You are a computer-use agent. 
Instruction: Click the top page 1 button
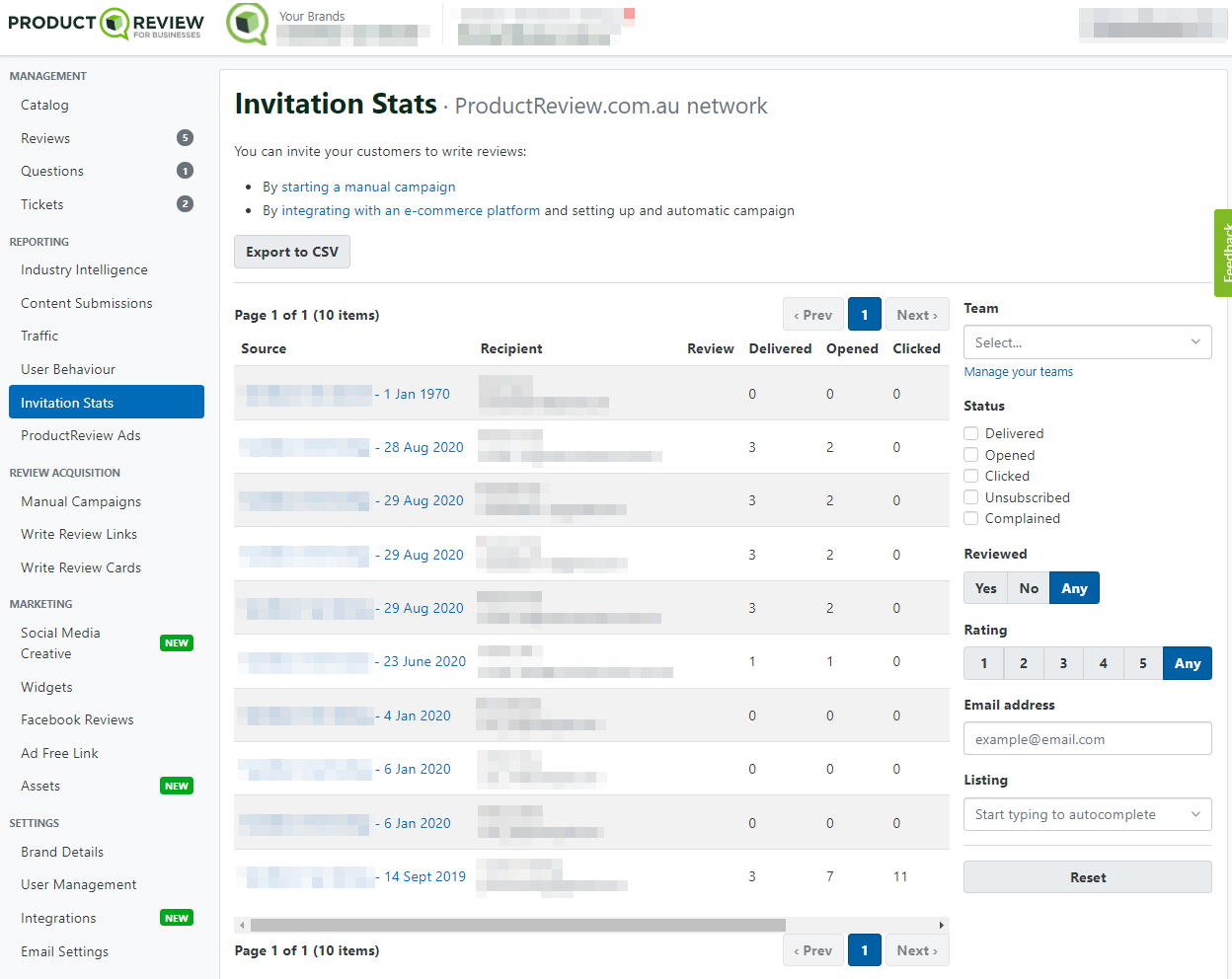point(865,315)
